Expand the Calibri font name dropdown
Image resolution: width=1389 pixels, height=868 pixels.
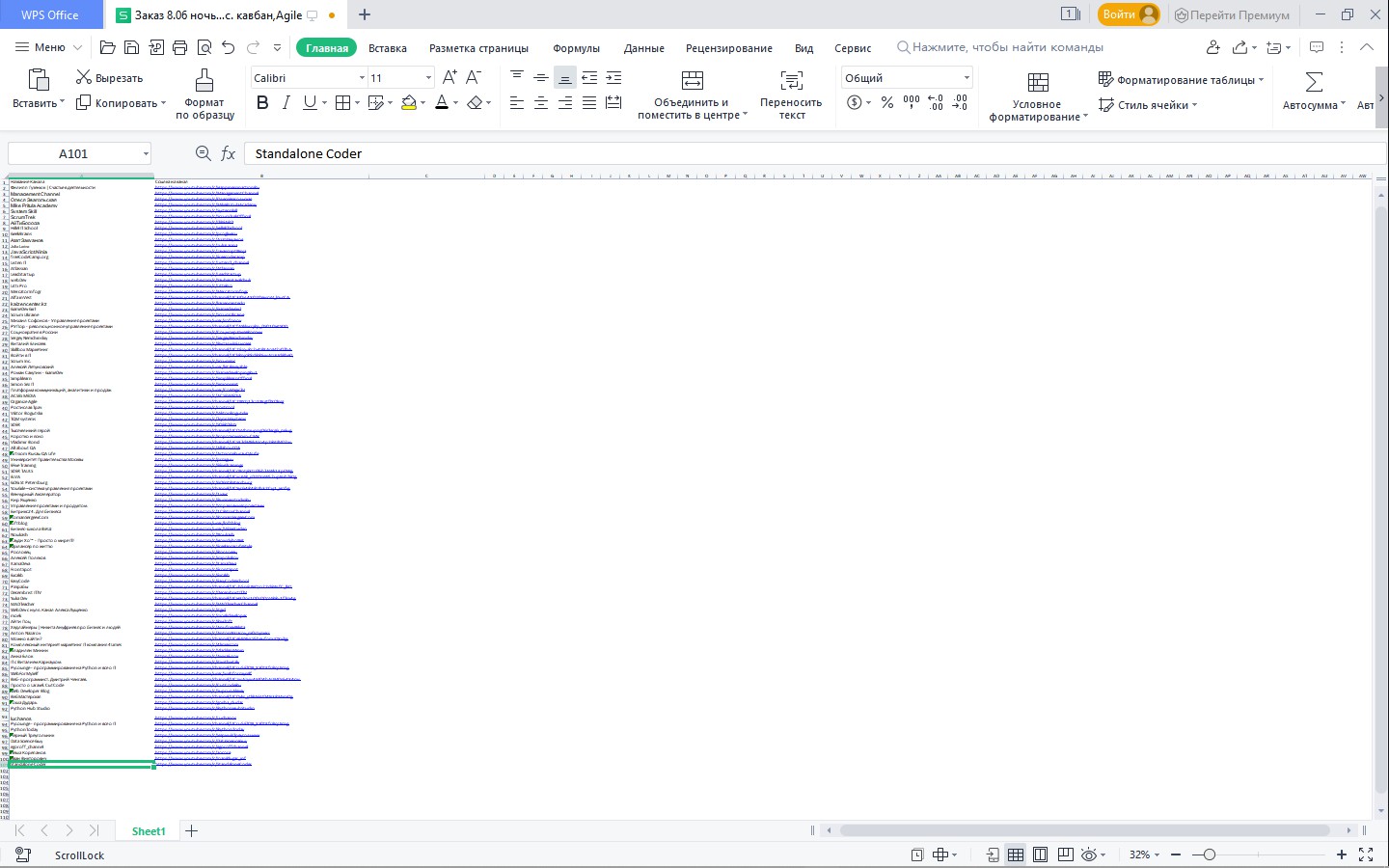[x=362, y=78]
